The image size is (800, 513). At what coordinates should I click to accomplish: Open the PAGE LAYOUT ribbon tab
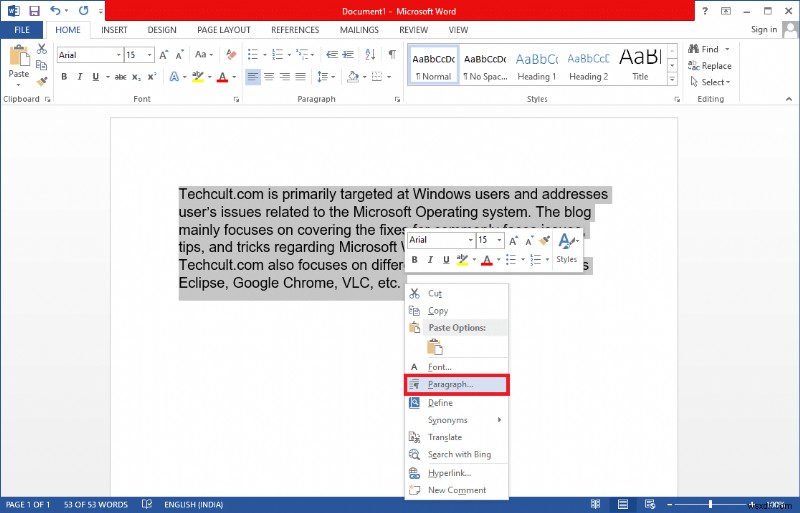pos(223,30)
